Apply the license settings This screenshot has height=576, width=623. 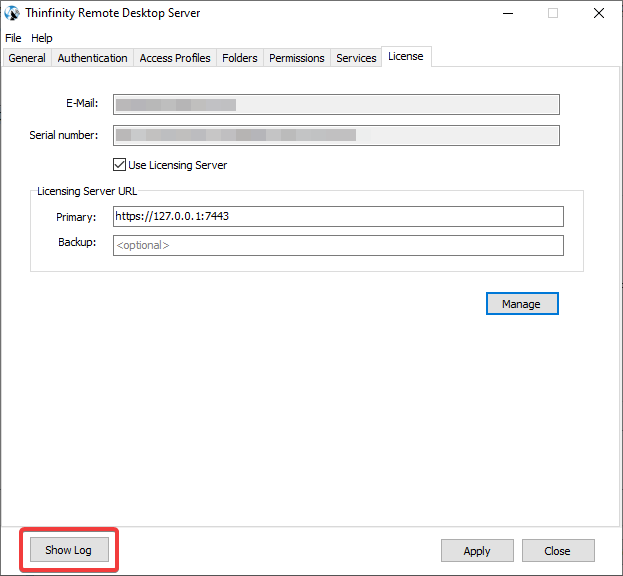click(x=477, y=551)
